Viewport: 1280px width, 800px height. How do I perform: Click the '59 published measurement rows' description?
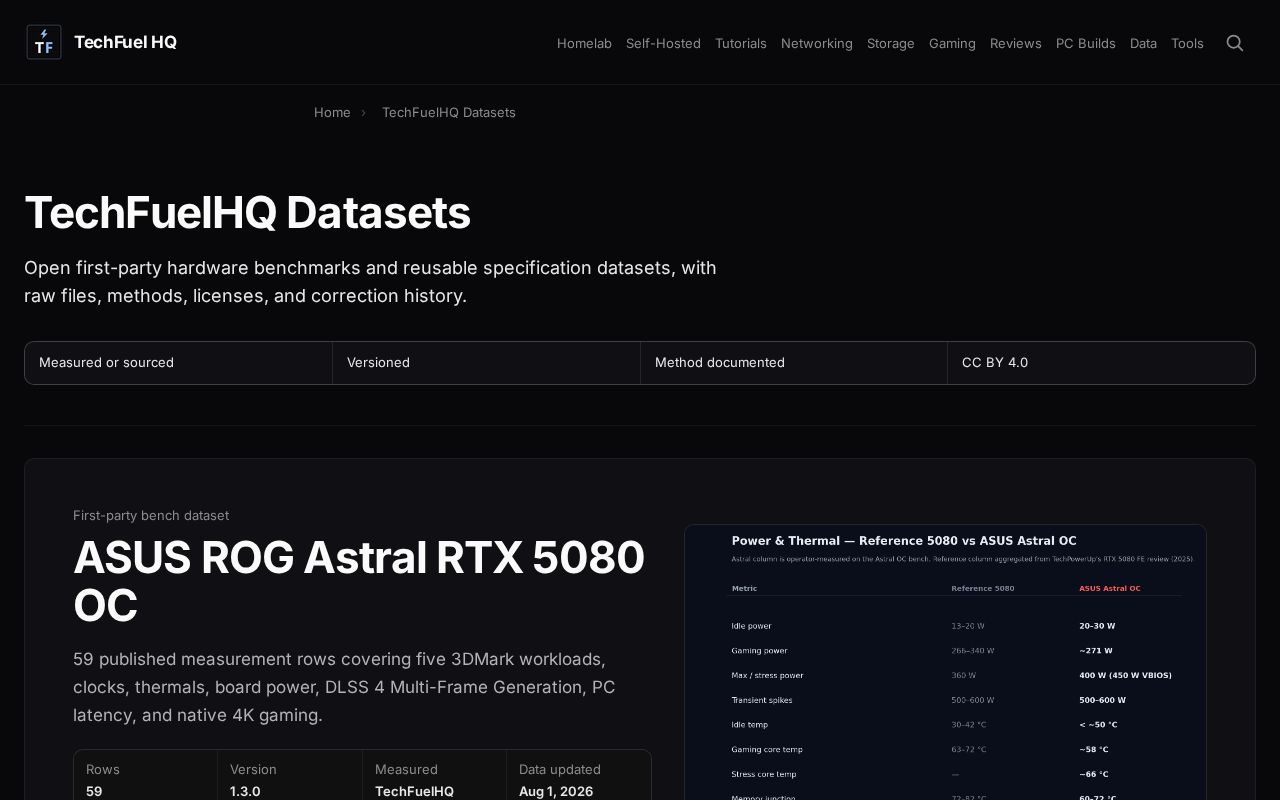tap(344, 687)
